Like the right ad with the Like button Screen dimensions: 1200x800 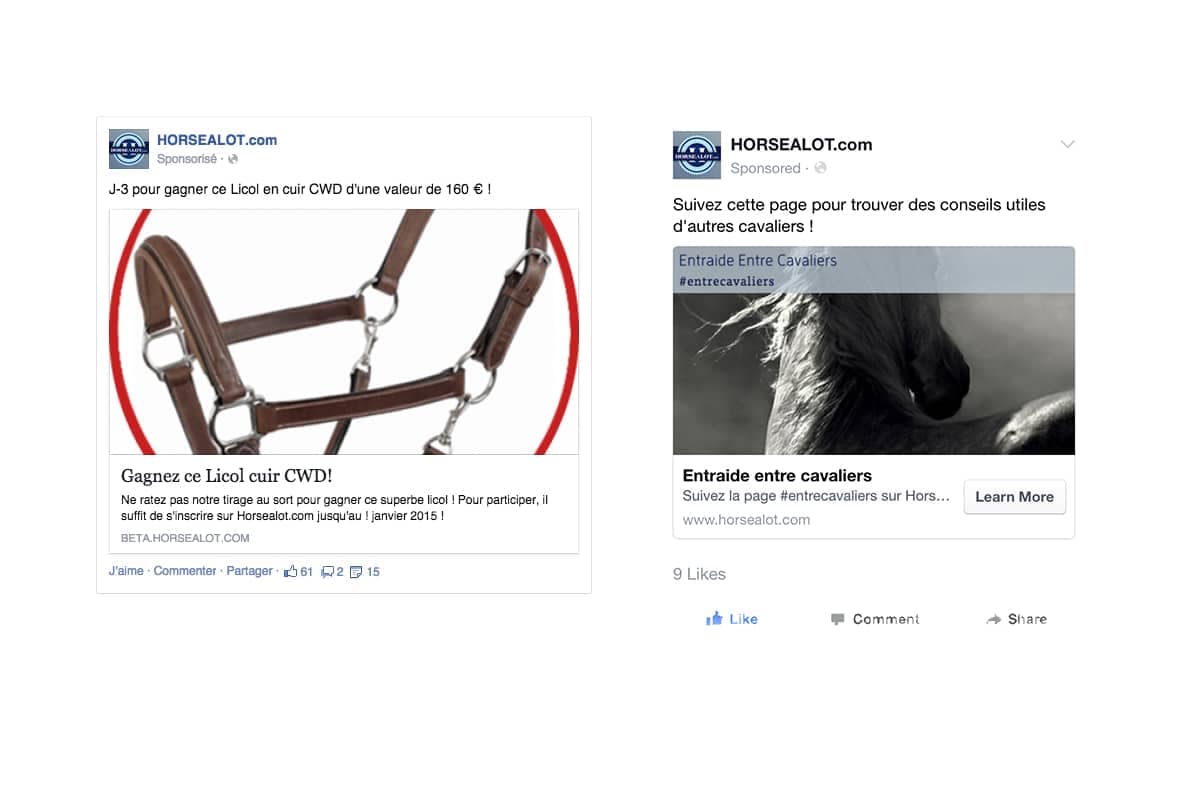click(x=732, y=619)
